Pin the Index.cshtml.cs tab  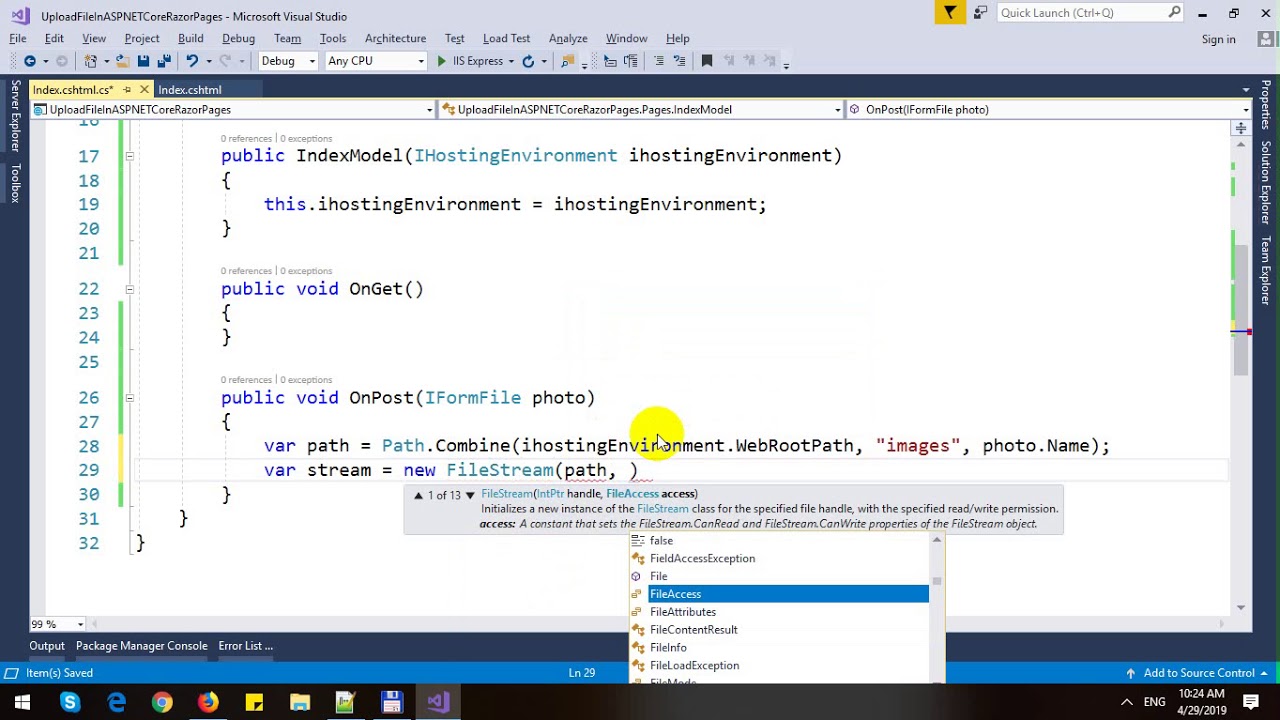pyautogui.click(x=127, y=90)
